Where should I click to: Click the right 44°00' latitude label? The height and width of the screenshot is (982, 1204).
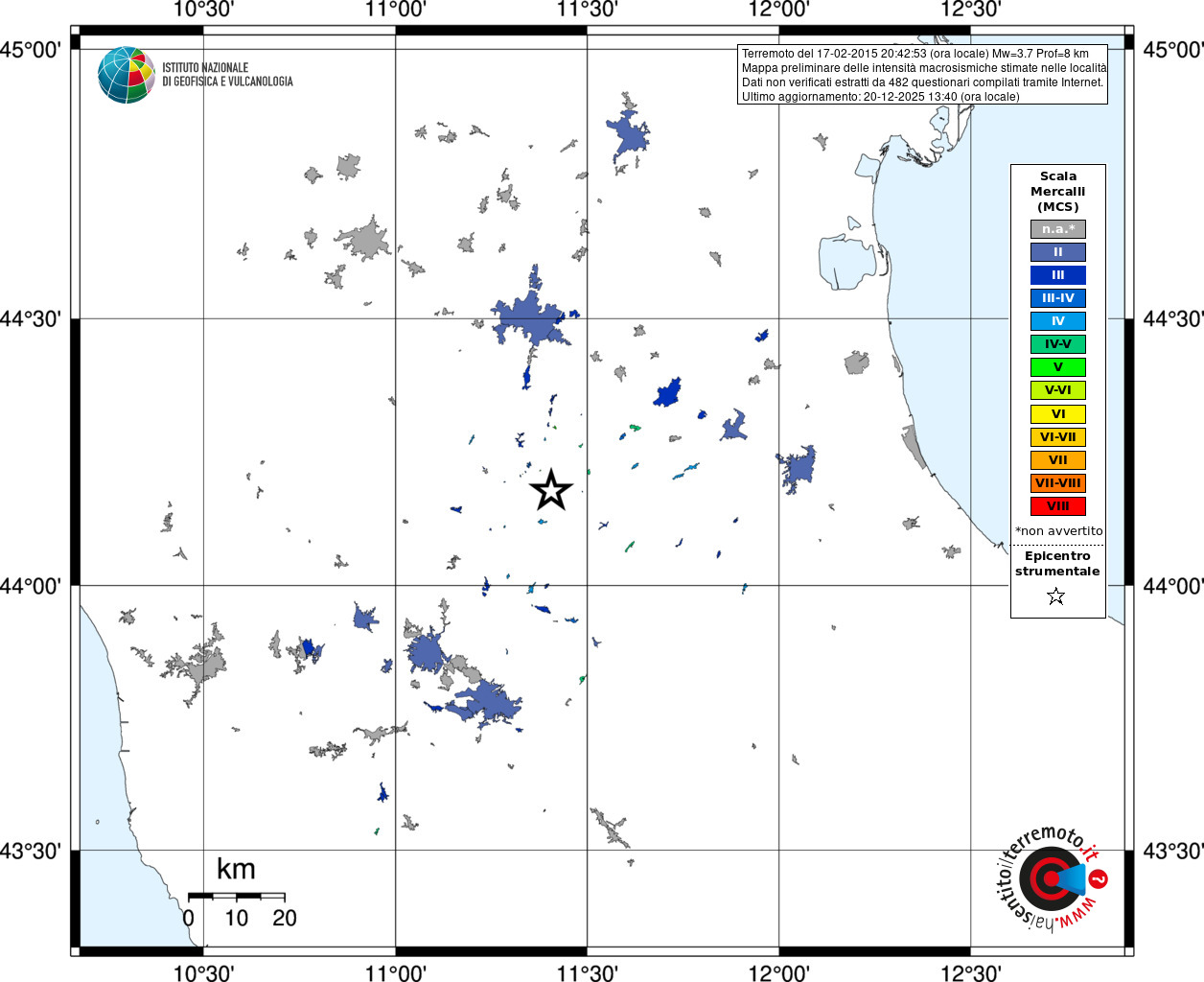tap(1173, 585)
